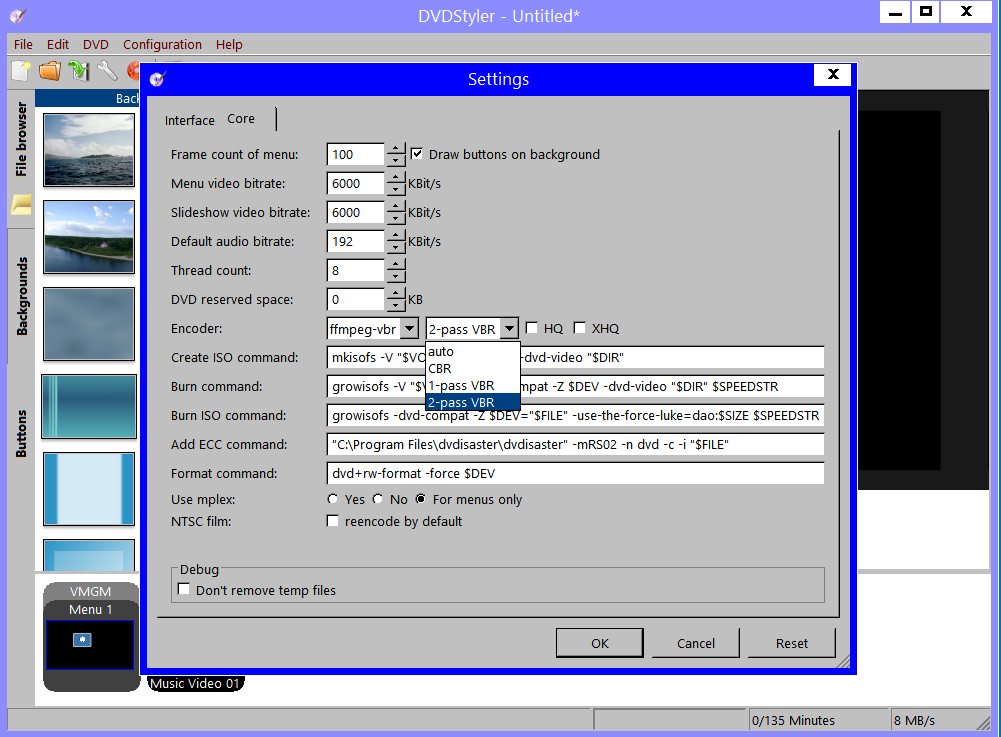Choose 2-pass VBR in the list
1001x737 pixels.
pos(472,402)
